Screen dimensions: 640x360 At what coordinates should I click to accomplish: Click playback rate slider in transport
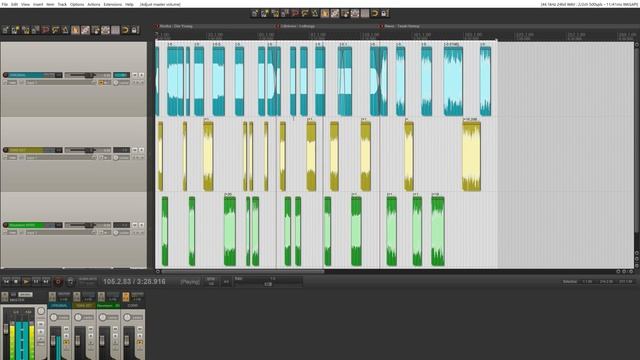click(x=269, y=284)
